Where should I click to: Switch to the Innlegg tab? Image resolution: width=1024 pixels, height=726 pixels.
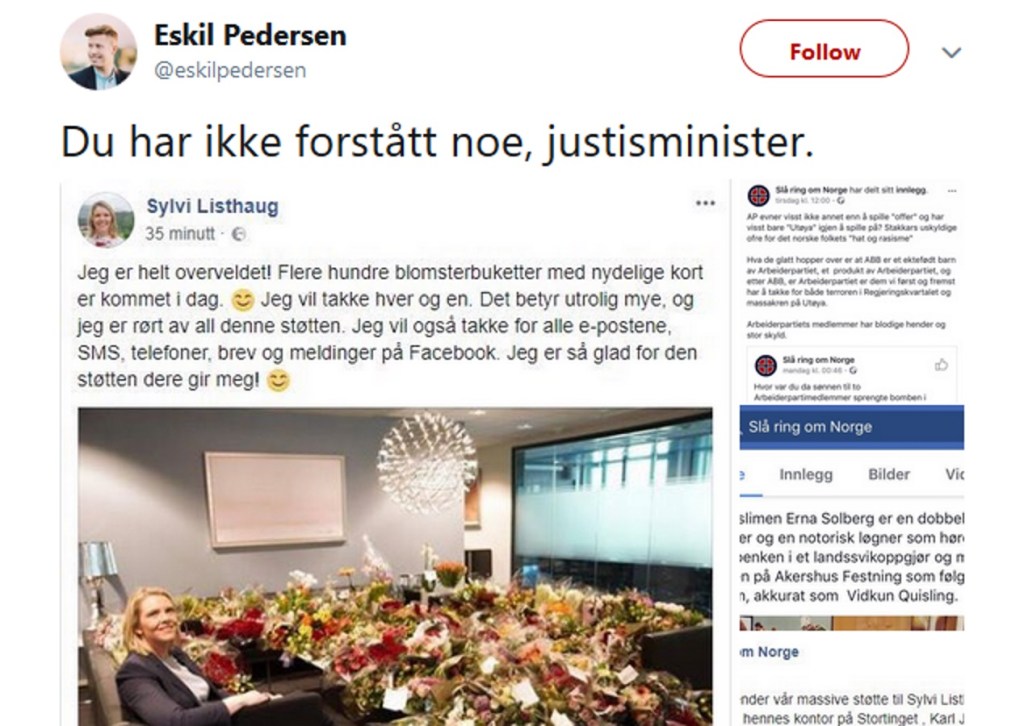[x=805, y=475]
